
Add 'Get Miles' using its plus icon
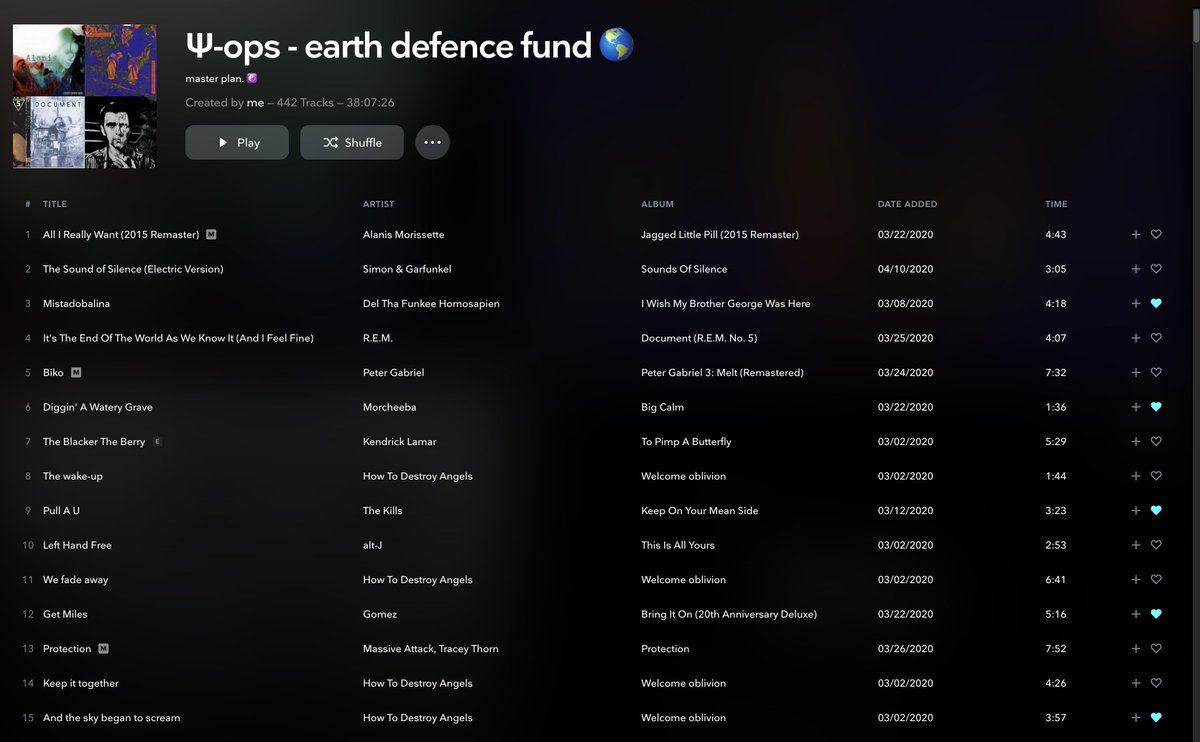[1135, 614]
